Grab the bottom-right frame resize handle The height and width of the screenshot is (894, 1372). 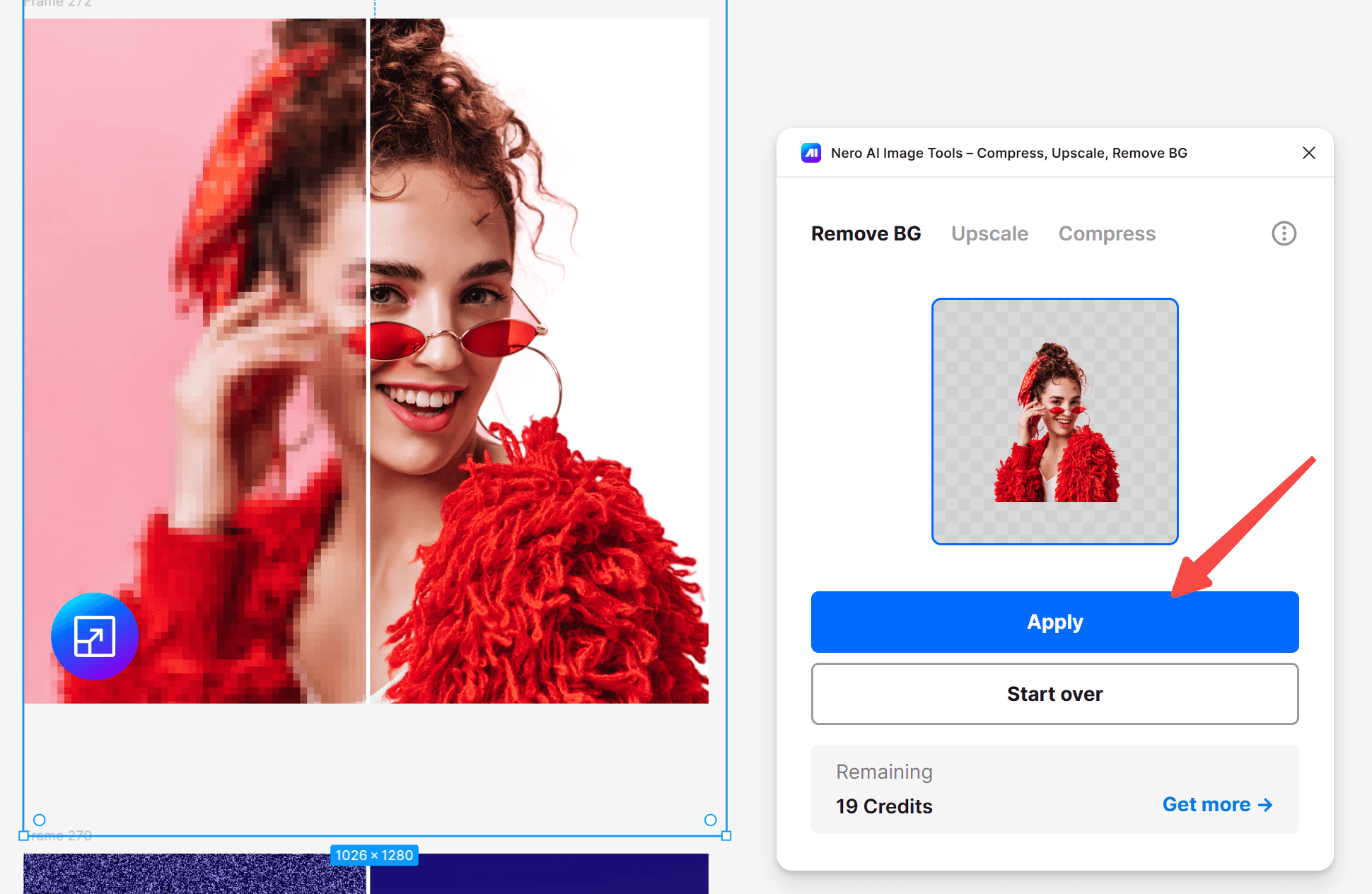pos(726,836)
